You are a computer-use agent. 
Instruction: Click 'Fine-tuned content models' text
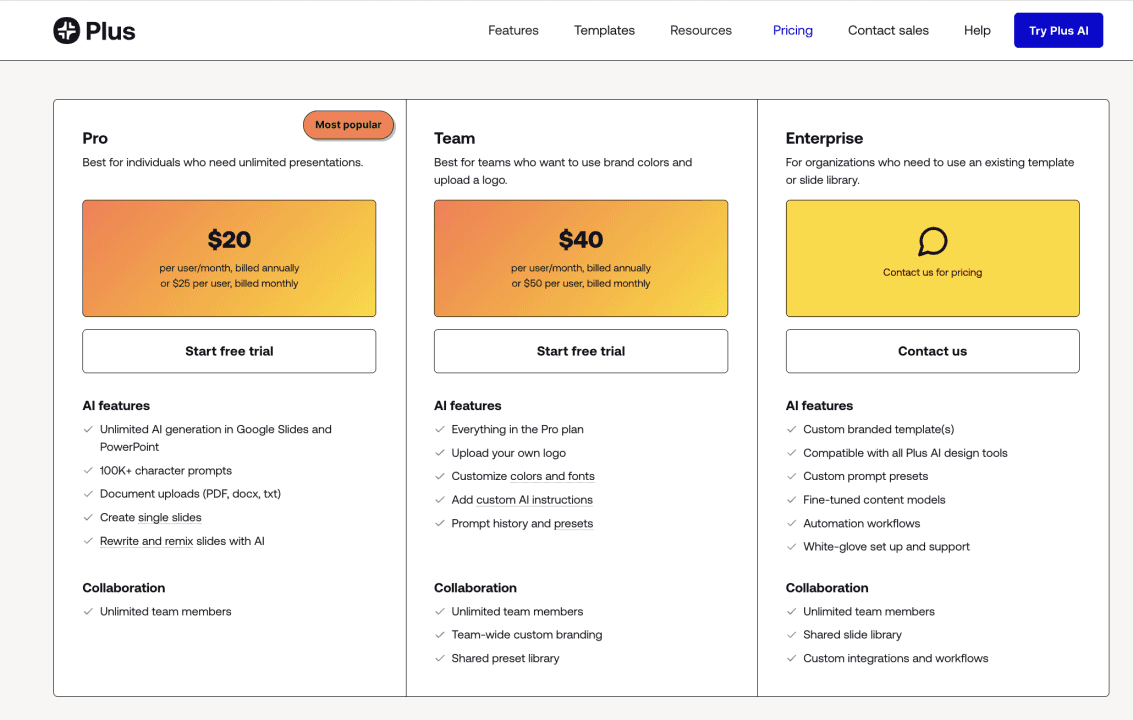pyautogui.click(x=874, y=500)
